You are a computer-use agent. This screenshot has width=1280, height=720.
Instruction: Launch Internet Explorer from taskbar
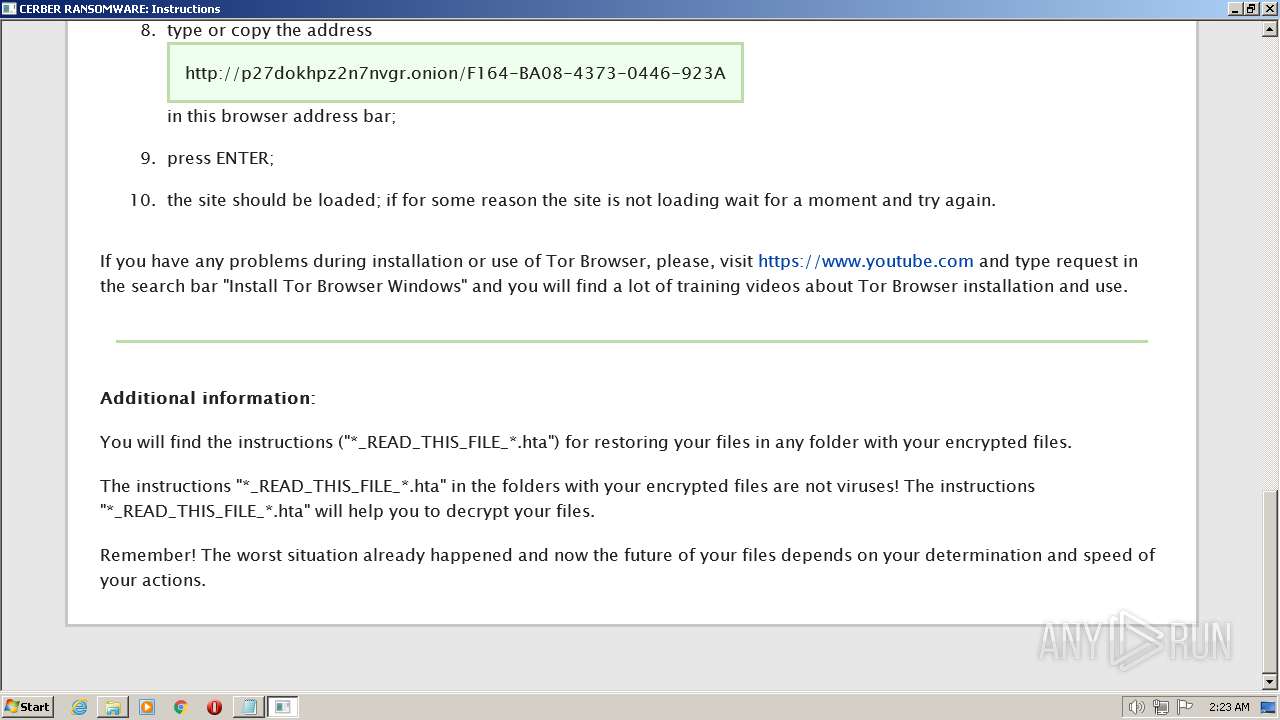point(80,707)
